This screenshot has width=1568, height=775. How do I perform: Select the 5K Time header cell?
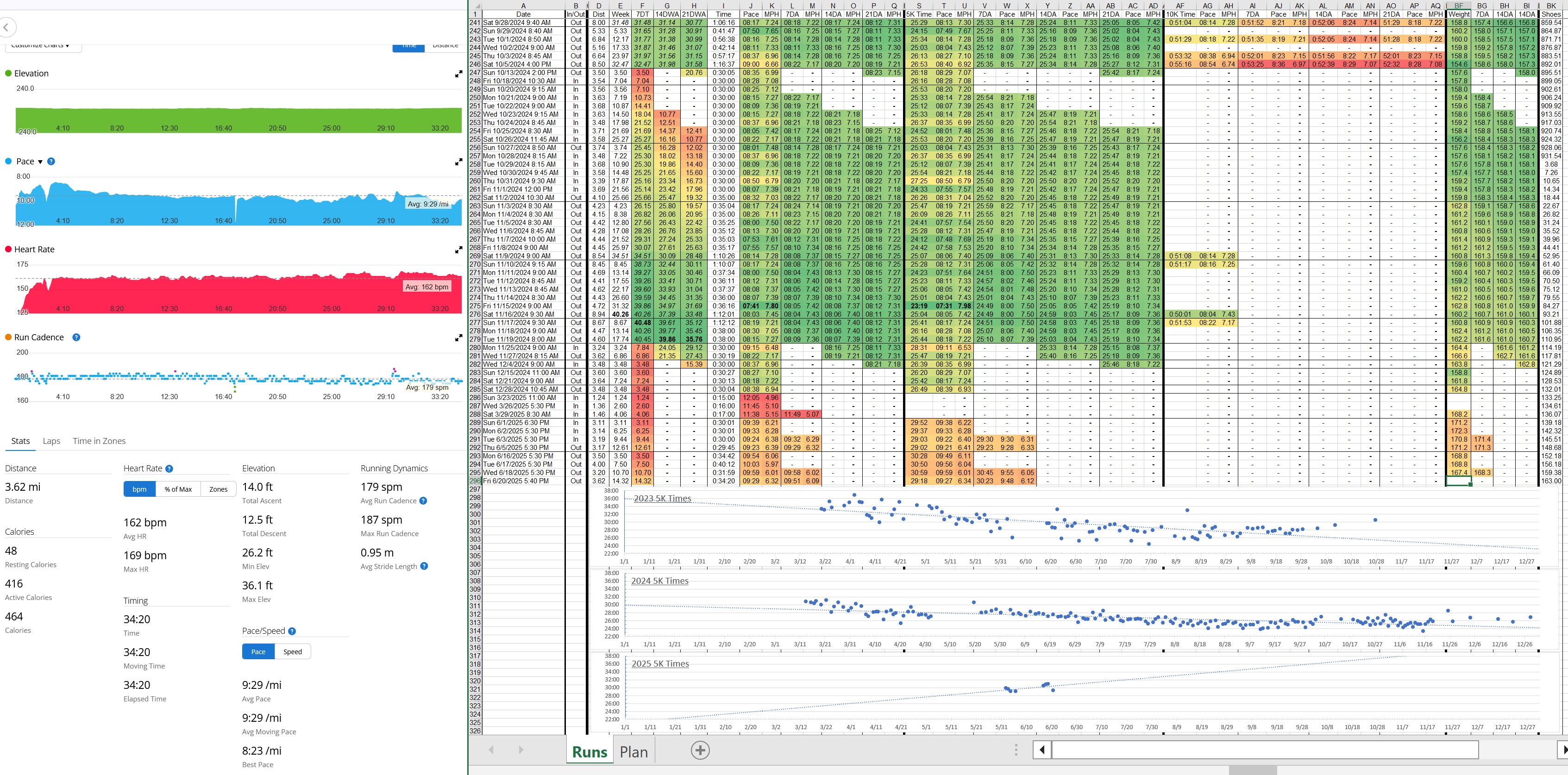click(x=919, y=14)
